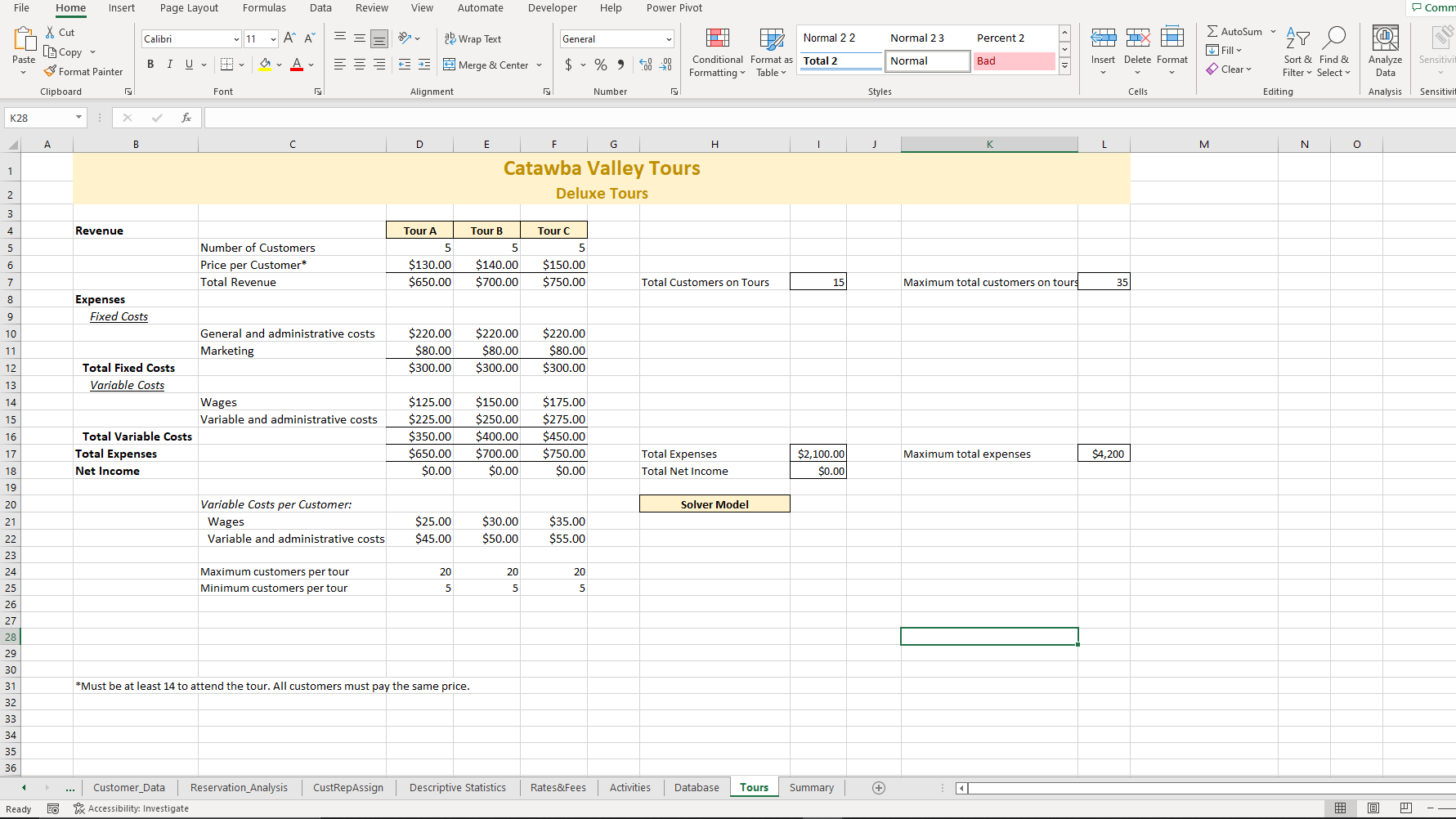The image size is (1456, 819).
Task: Open Find & Select menu
Action: [1334, 51]
